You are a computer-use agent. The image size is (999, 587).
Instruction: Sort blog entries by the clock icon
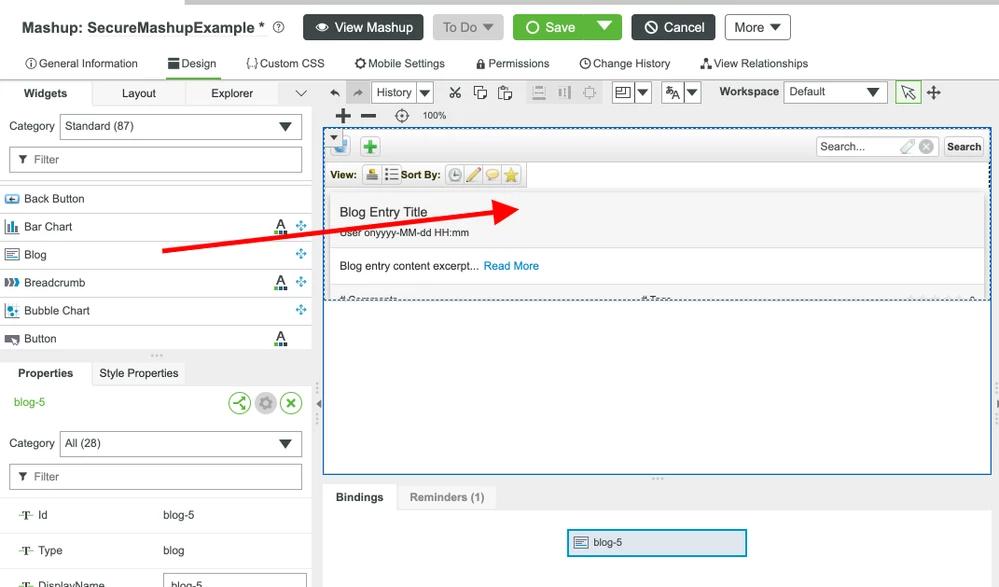click(454, 175)
